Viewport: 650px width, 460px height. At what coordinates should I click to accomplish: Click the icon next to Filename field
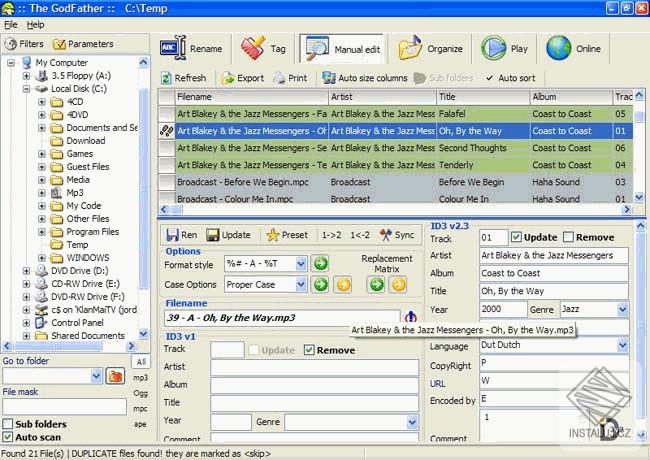(410, 317)
